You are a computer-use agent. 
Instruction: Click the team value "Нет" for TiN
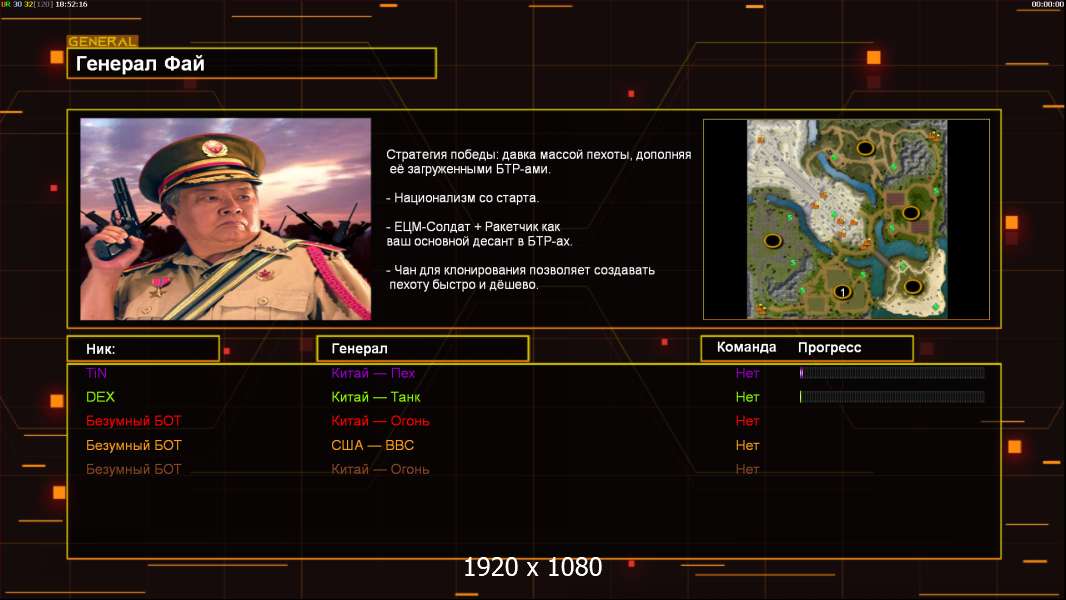point(747,373)
